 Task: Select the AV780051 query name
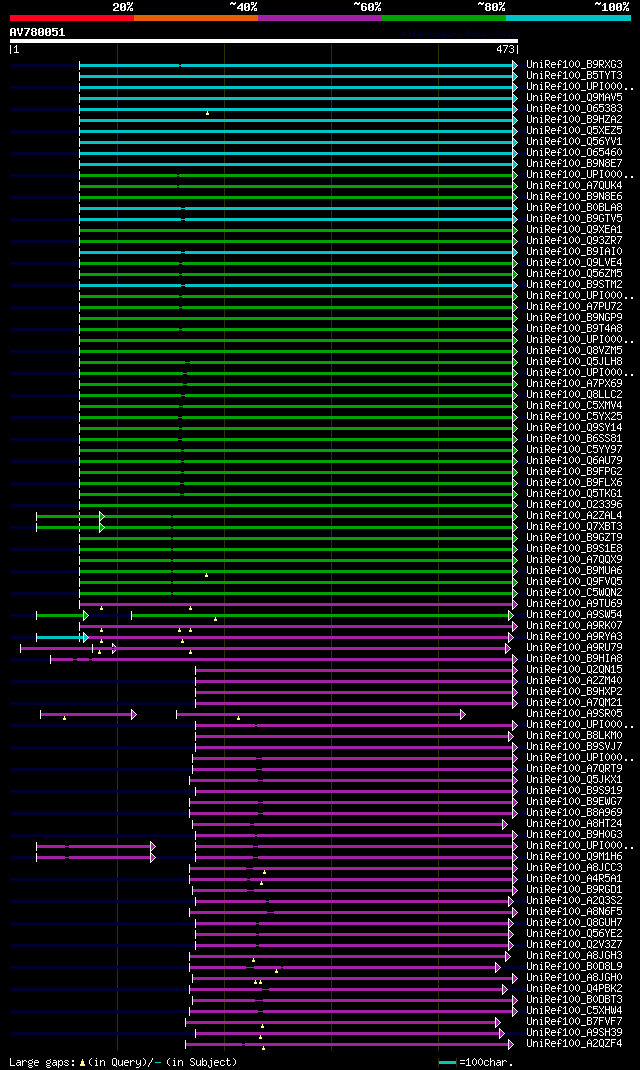[x=38, y=32]
